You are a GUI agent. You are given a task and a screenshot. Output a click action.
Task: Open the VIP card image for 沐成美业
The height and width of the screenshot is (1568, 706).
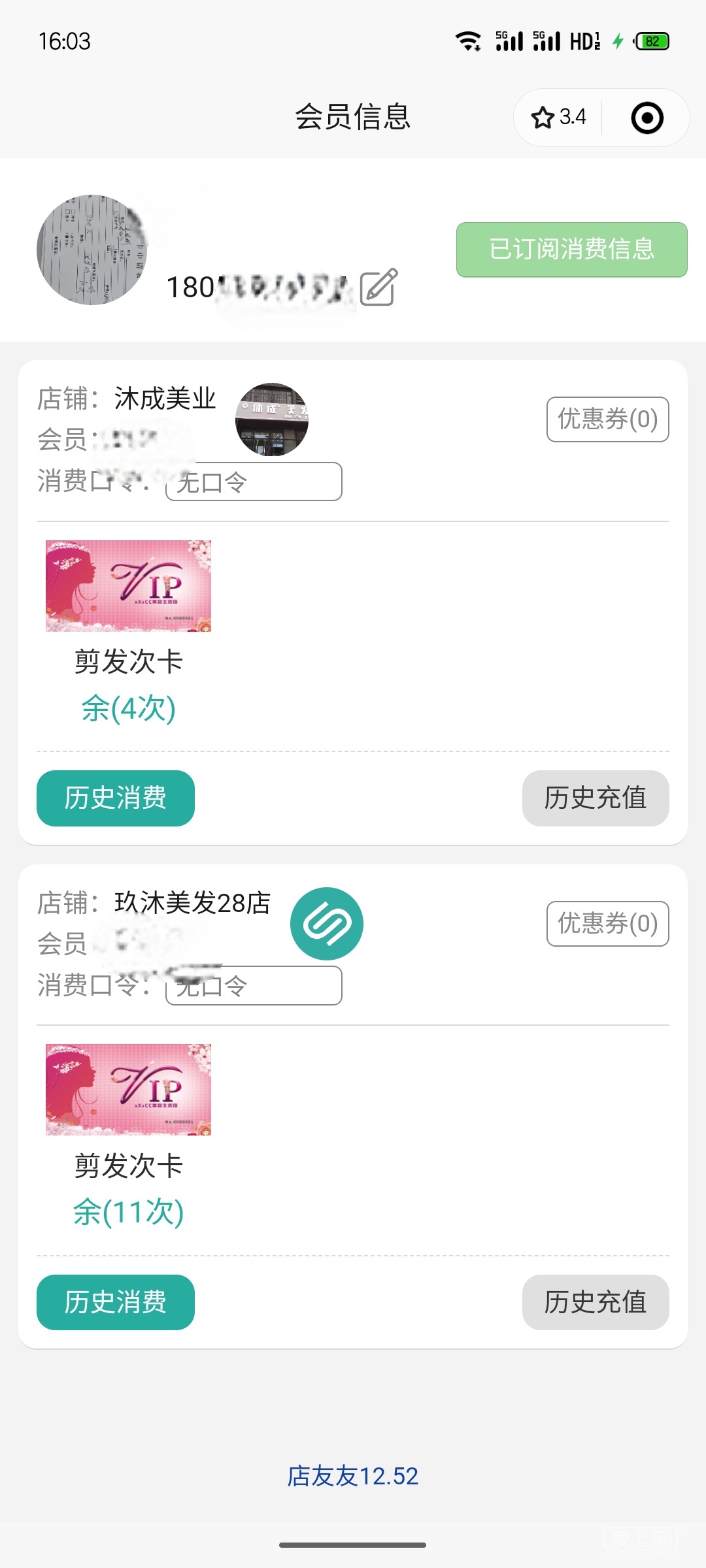click(x=128, y=586)
